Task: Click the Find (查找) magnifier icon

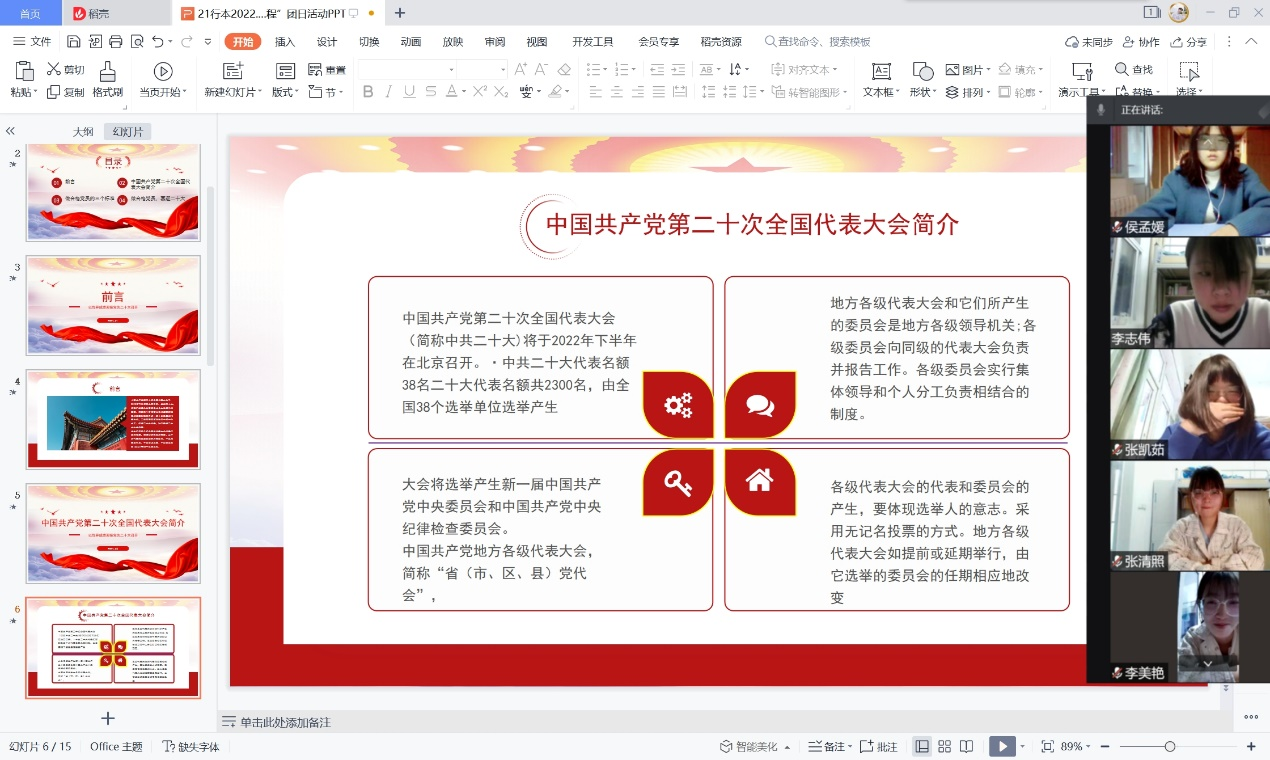Action: 1122,69
